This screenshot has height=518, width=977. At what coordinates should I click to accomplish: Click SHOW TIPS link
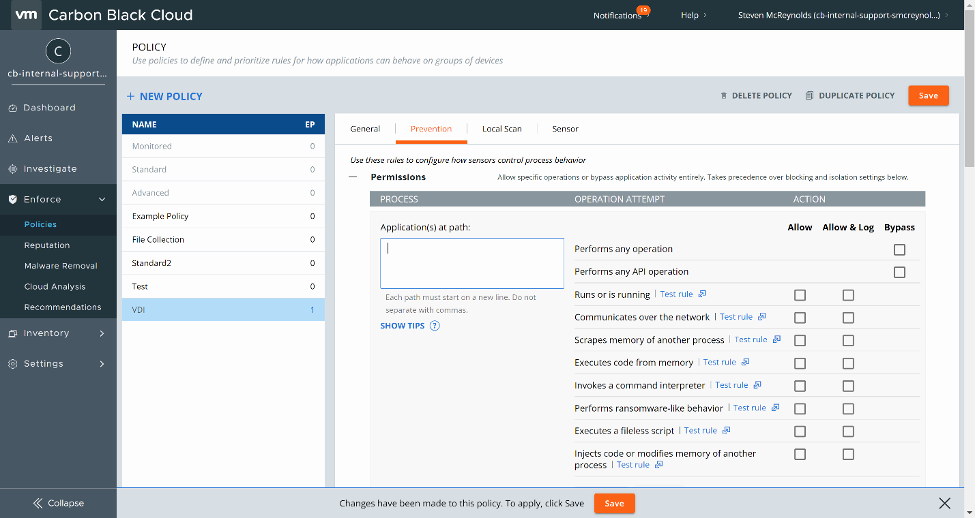[402, 326]
